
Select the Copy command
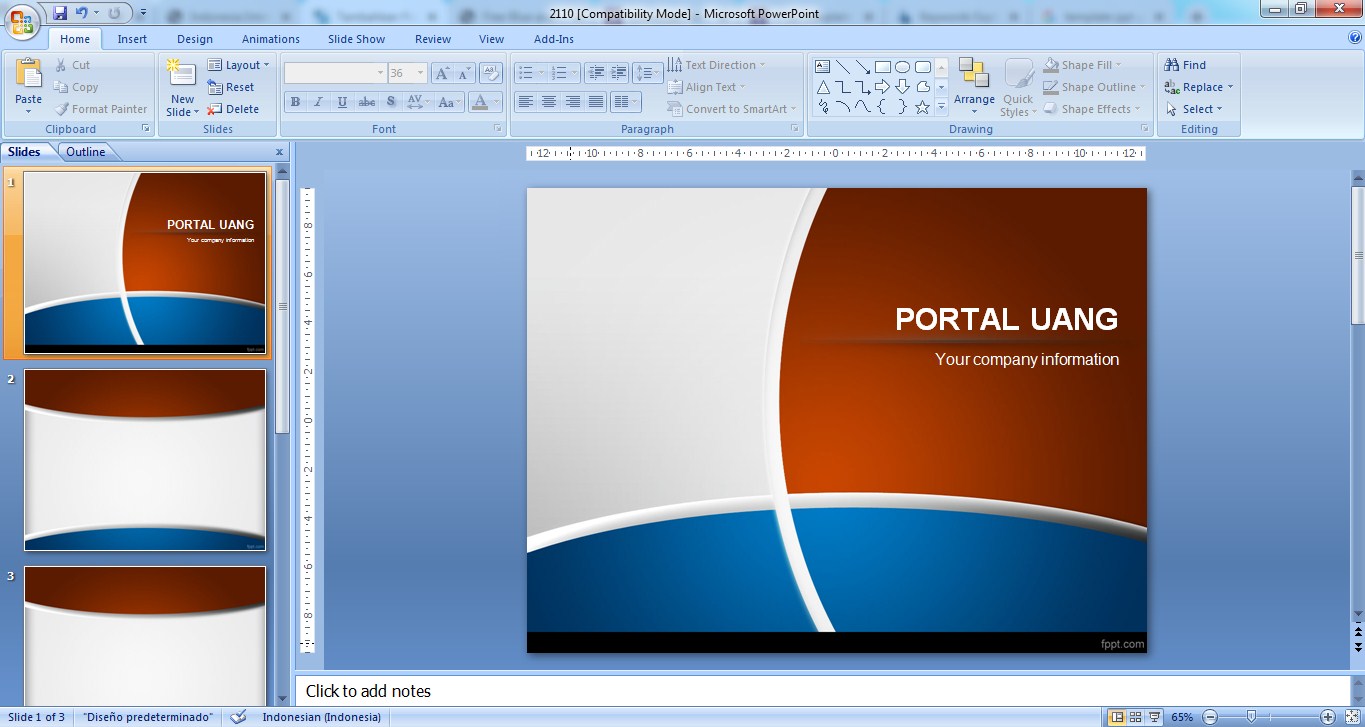pyautogui.click(x=76, y=87)
